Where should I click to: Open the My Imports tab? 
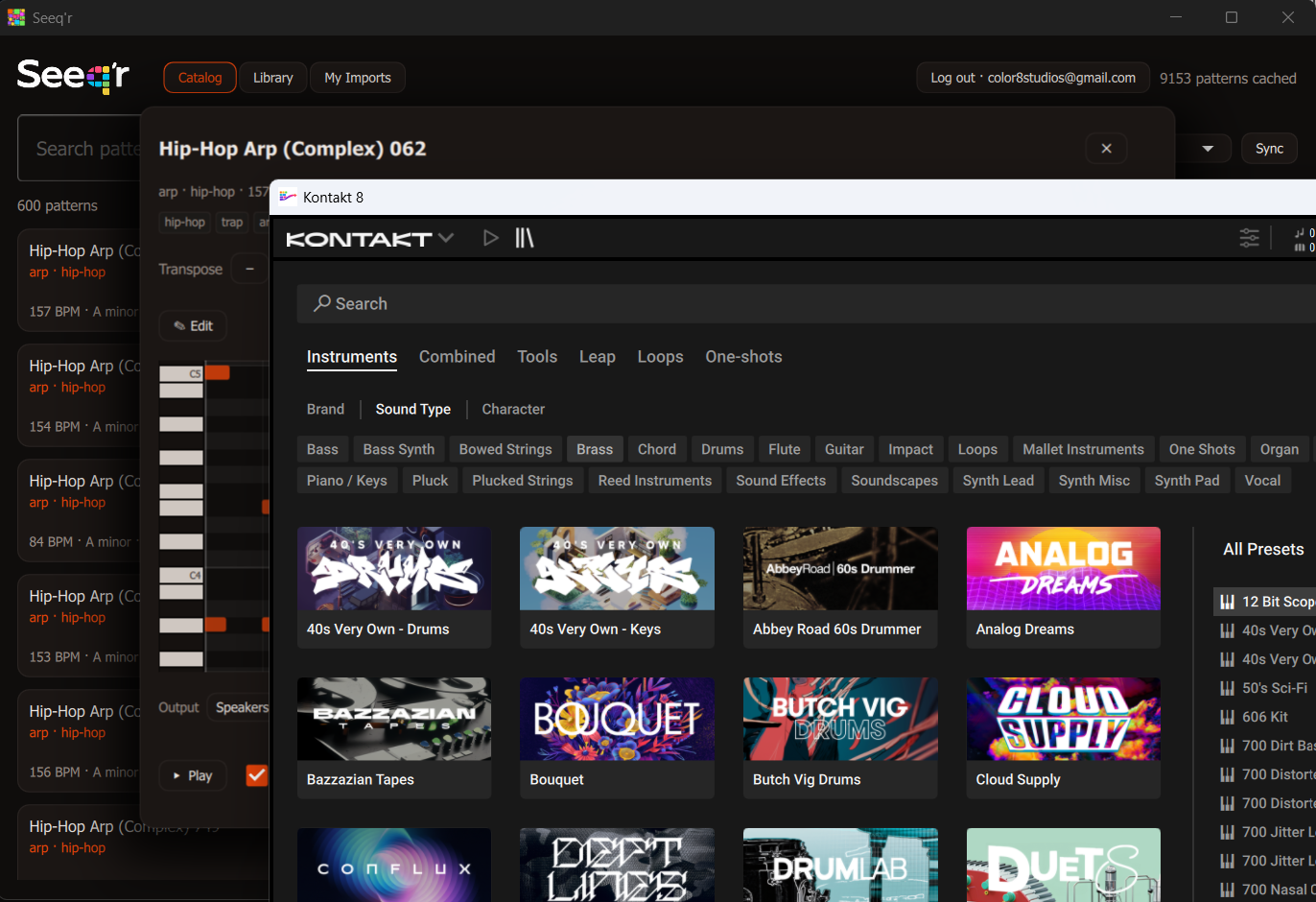358,78
